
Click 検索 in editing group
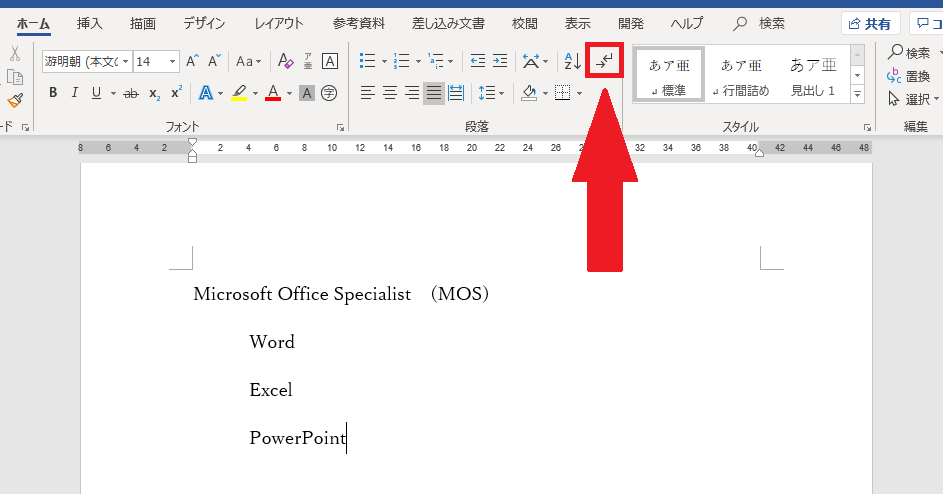click(x=909, y=53)
